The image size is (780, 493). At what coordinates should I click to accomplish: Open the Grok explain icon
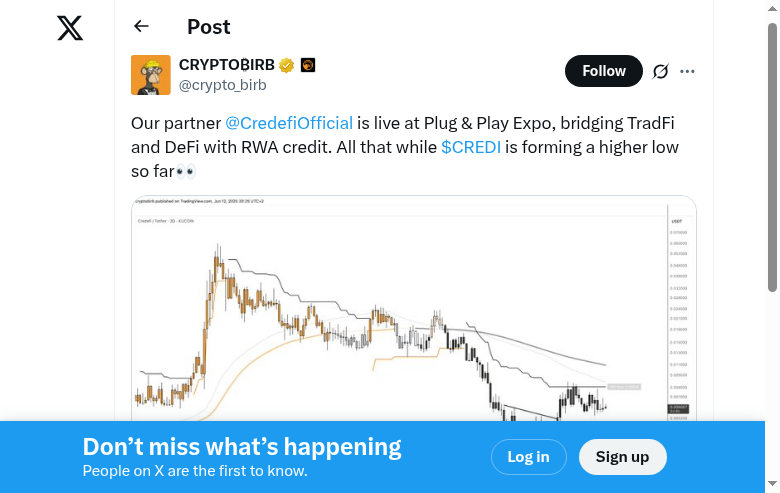pyautogui.click(x=660, y=71)
